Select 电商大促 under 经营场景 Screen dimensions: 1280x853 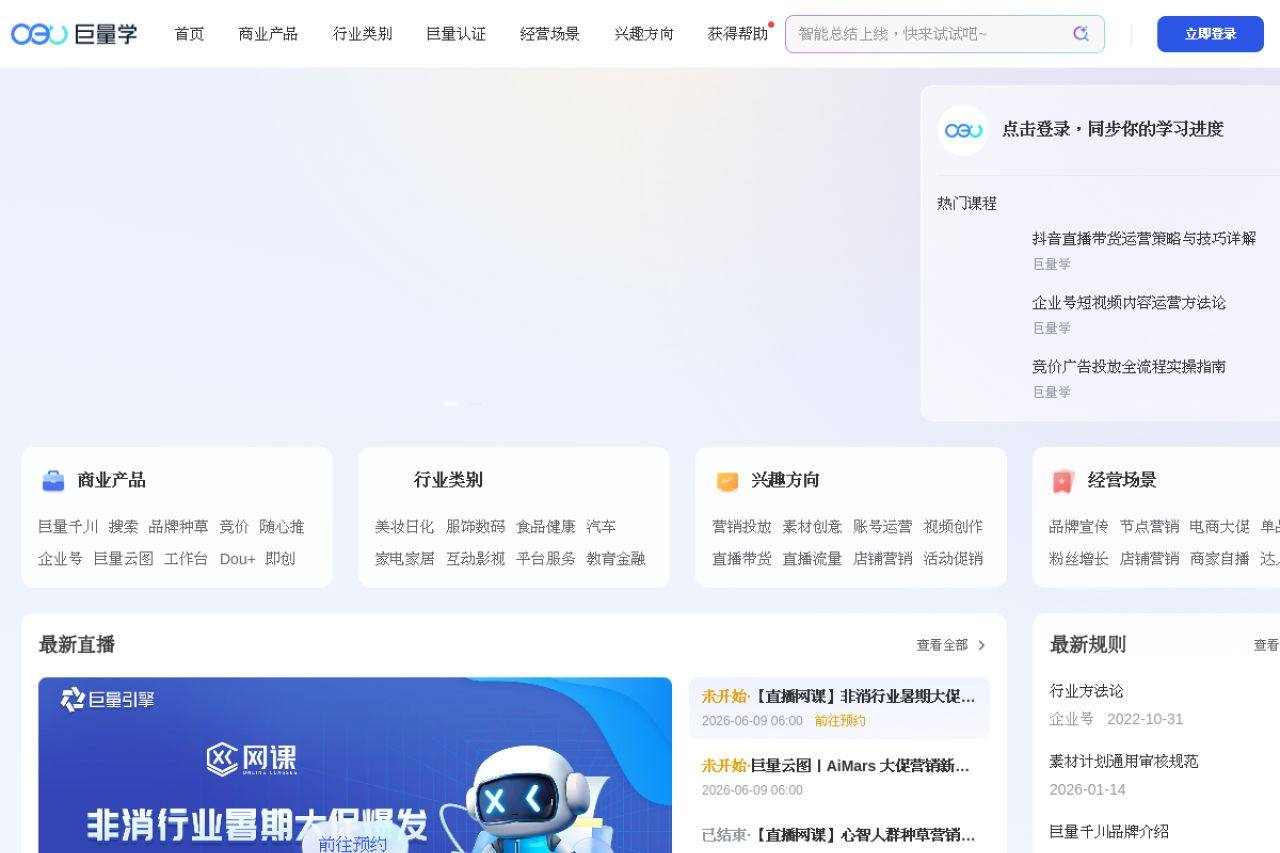coord(1220,527)
